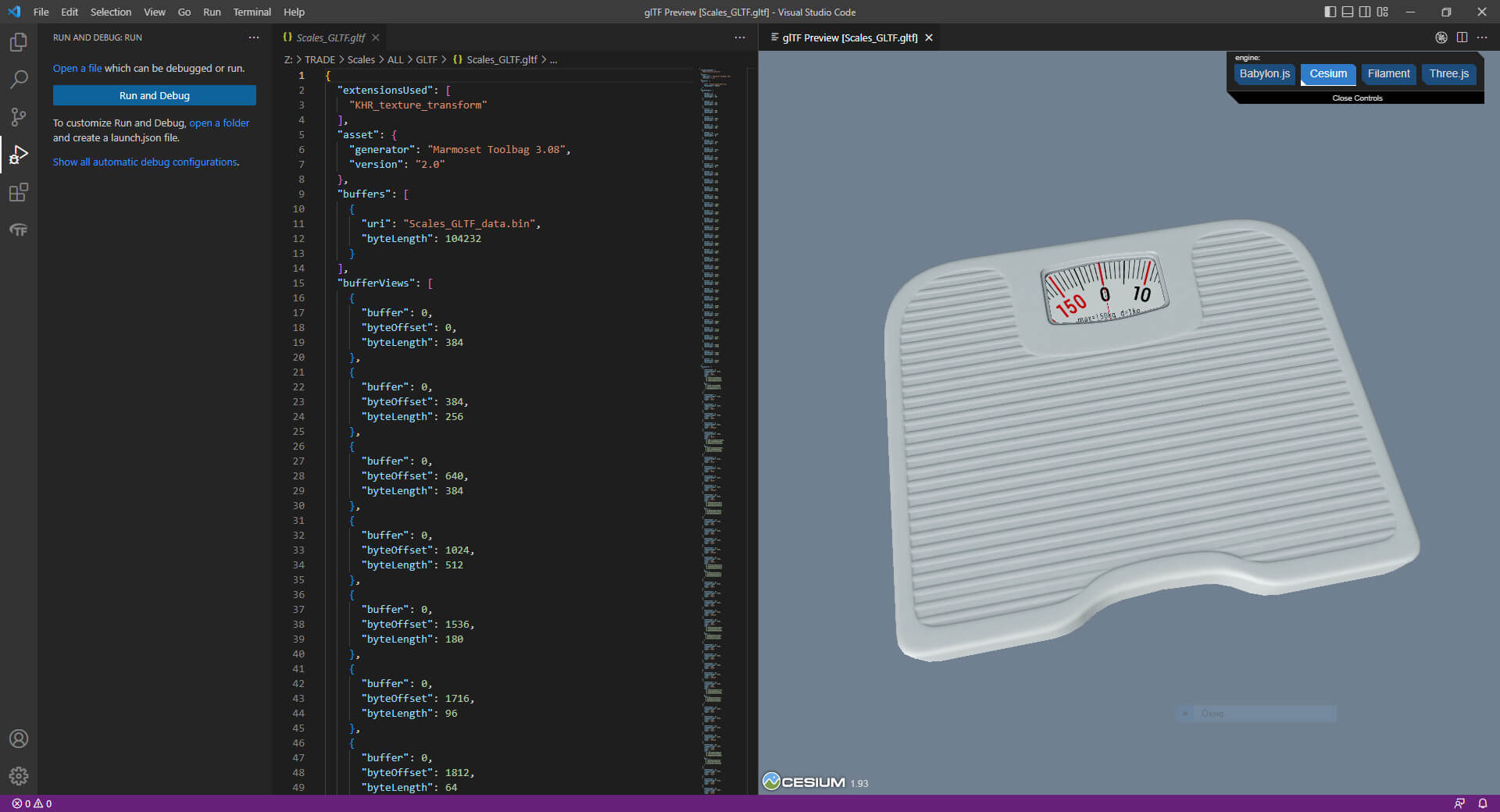Open the Explorer view in activity bar

pos(19,42)
